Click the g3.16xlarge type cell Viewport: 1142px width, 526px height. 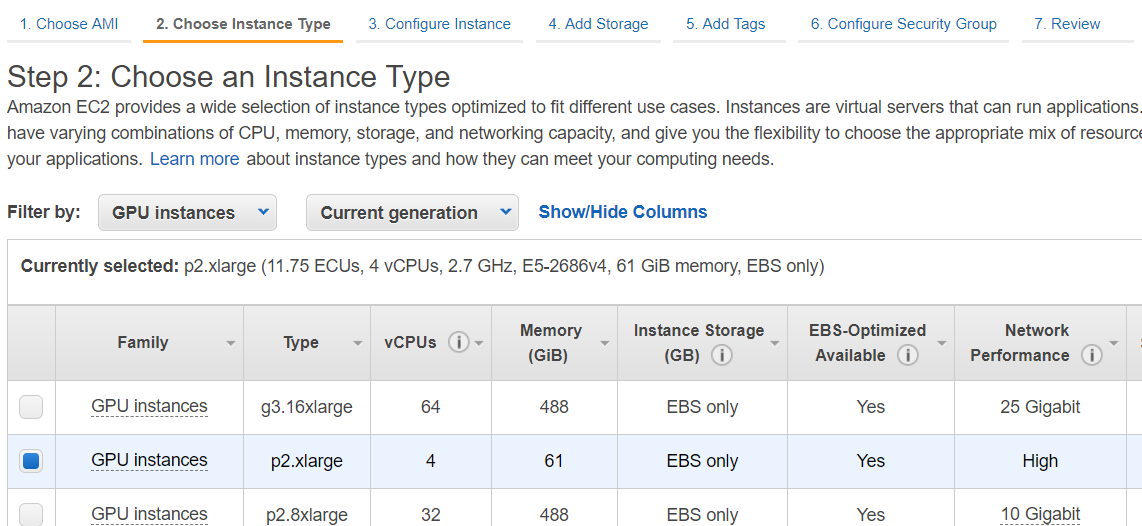click(x=307, y=407)
